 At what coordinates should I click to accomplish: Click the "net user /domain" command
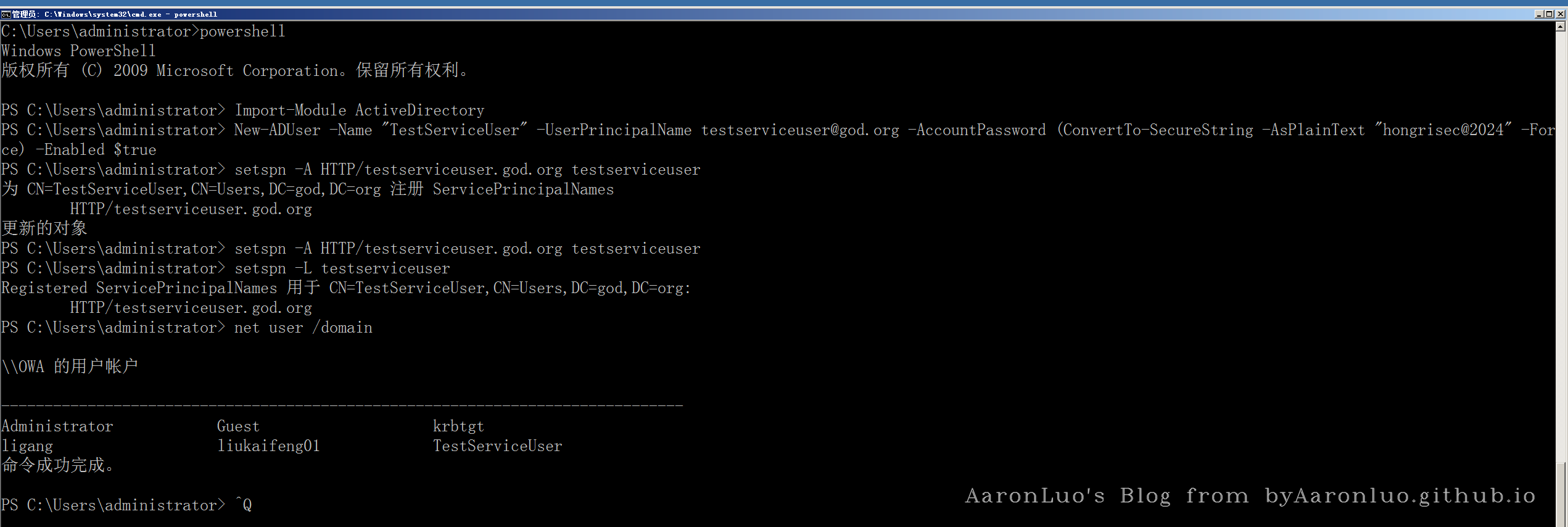click(x=303, y=328)
